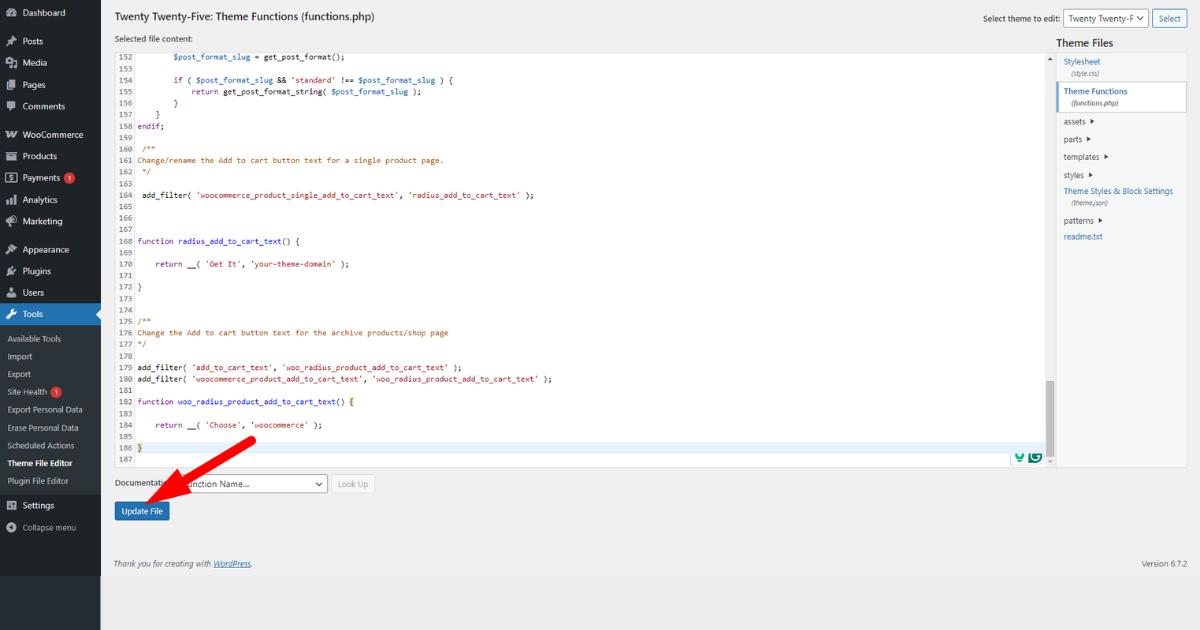Open Scheduled Actions submenu item
This screenshot has height=630, width=1200.
(x=41, y=446)
